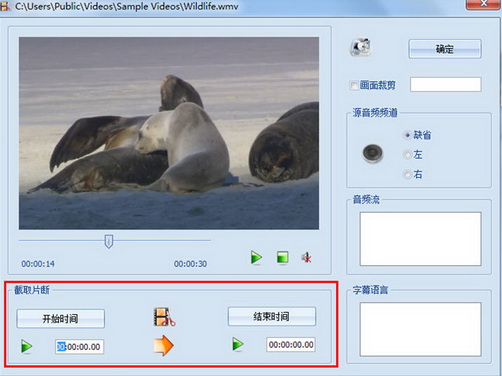Play from end time using green arrow

(238, 344)
